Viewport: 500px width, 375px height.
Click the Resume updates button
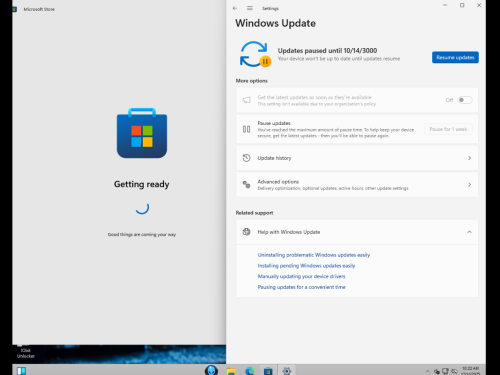pos(455,57)
